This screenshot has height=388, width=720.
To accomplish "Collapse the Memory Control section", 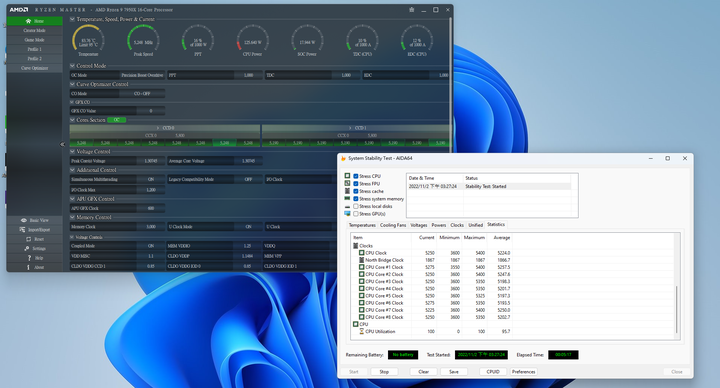I will coord(73,217).
